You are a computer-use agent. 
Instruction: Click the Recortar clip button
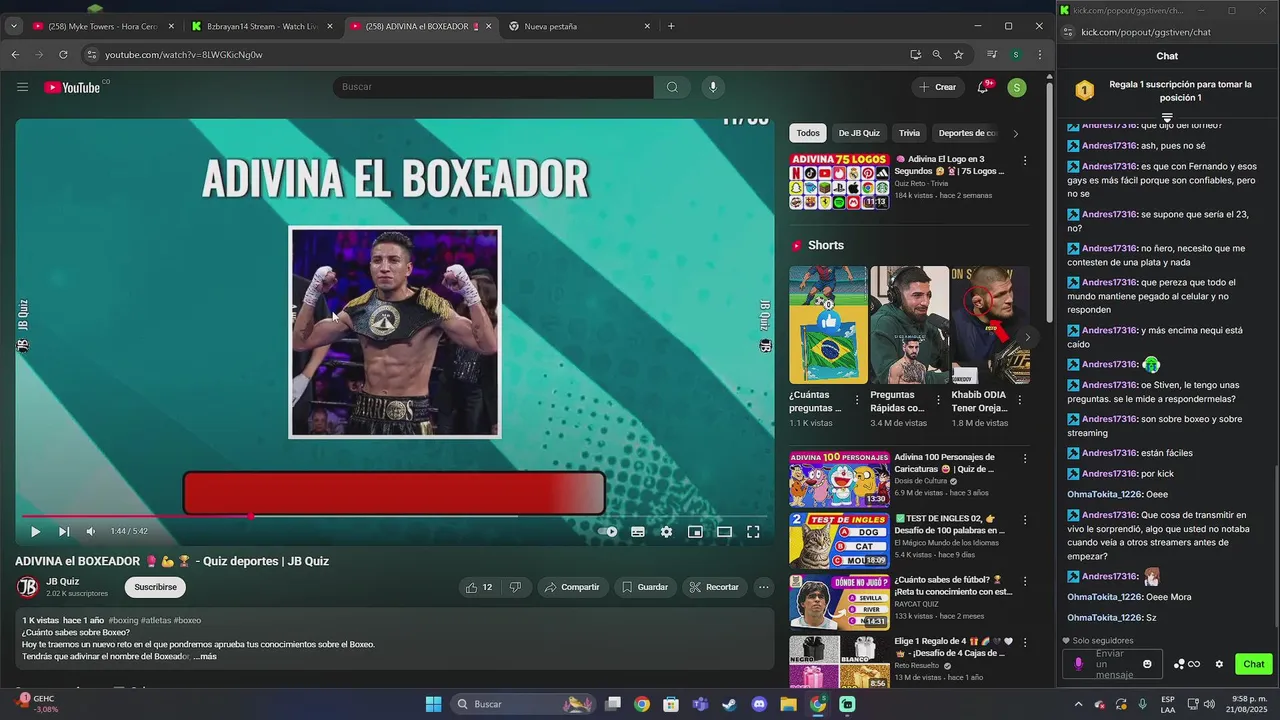[x=713, y=587]
